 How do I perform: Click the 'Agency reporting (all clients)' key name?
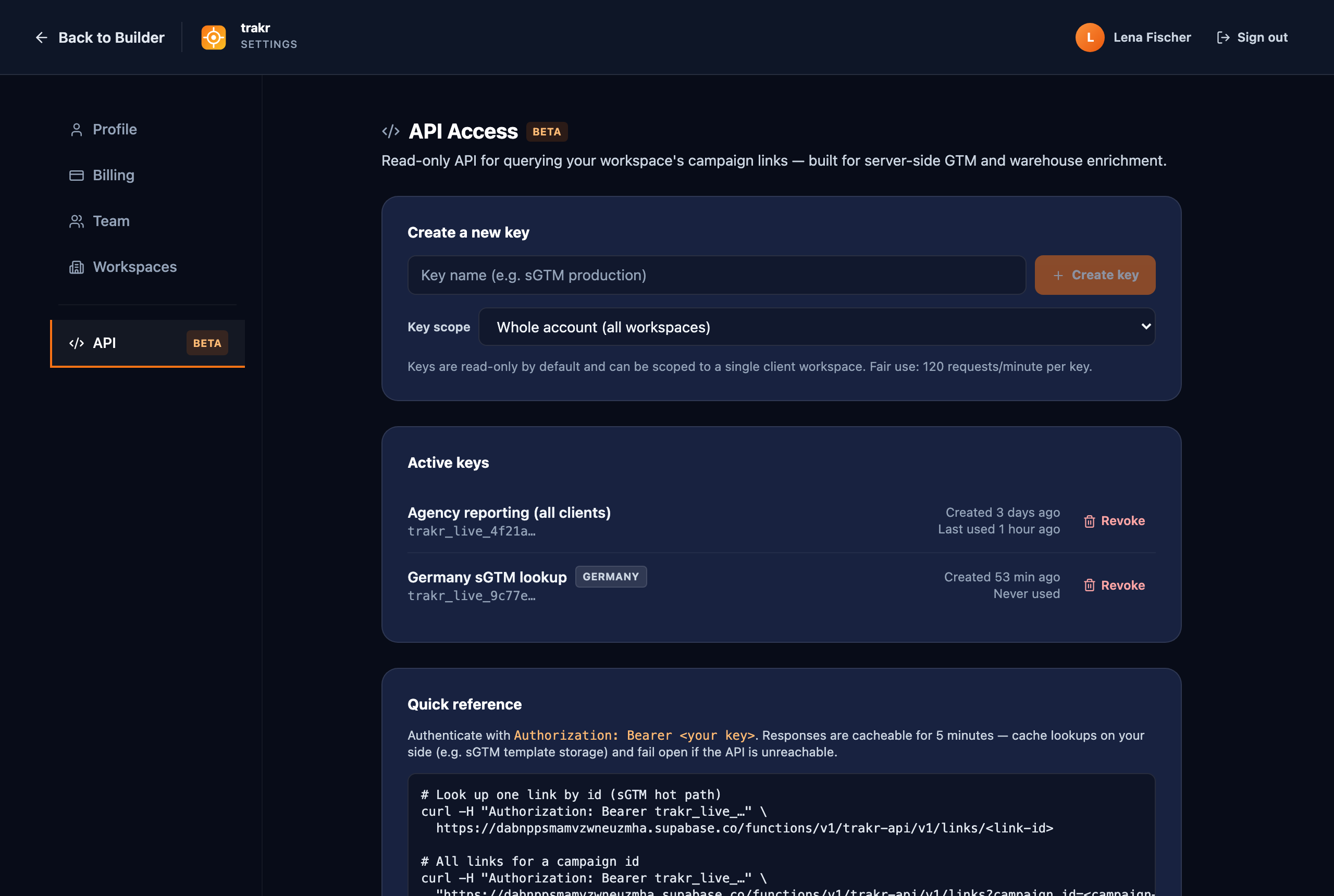coord(509,513)
